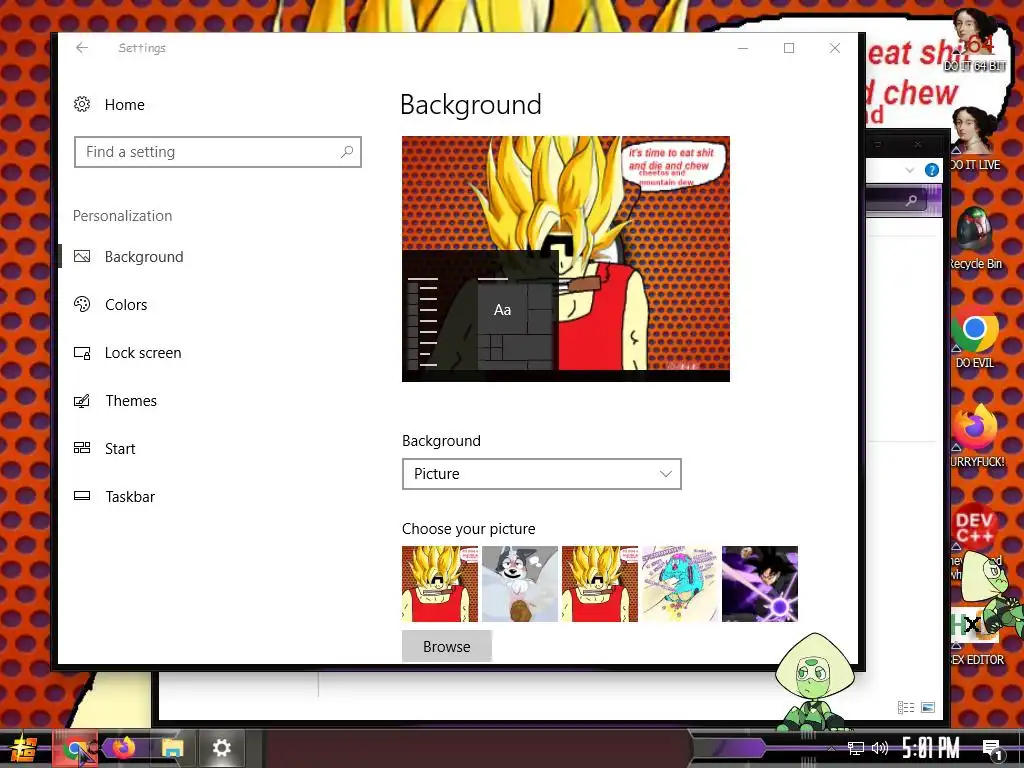Image resolution: width=1024 pixels, height=768 pixels.
Task: Open help in the File Explorer window
Action: 931,170
